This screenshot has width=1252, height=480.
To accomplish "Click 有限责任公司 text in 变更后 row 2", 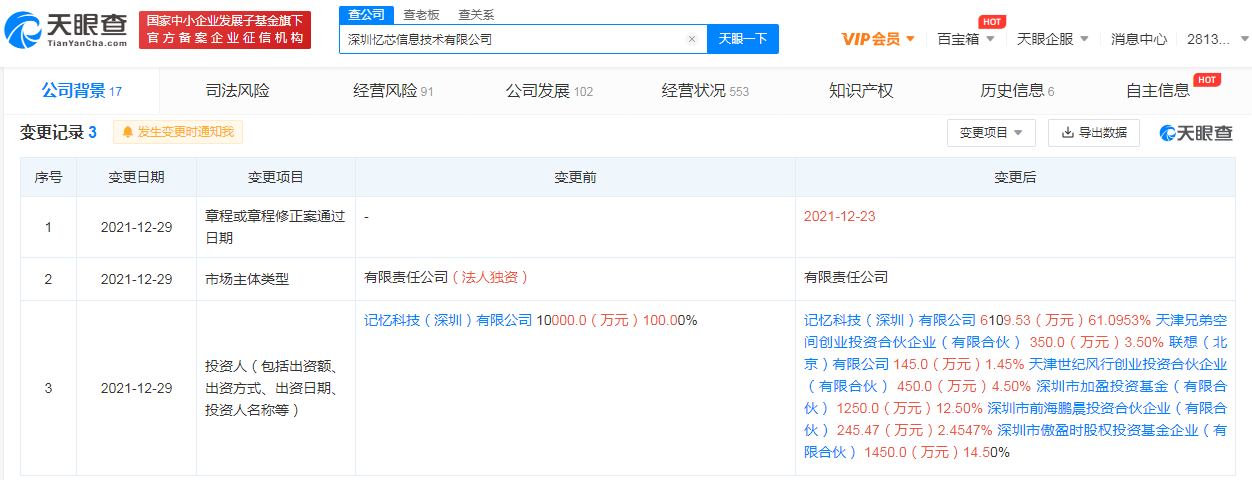I will pos(846,277).
